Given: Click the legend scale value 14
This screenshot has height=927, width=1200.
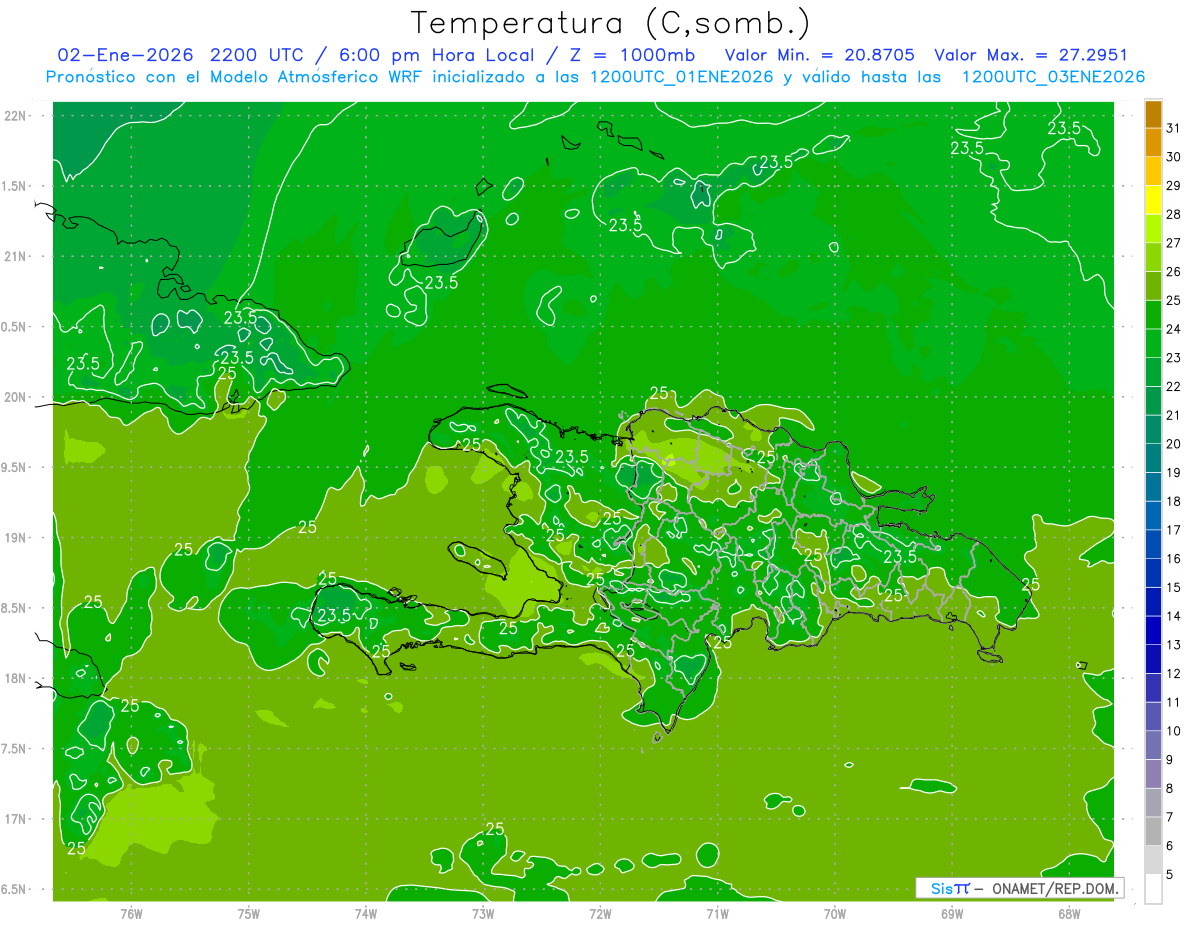Looking at the screenshot, I should point(1174,616).
